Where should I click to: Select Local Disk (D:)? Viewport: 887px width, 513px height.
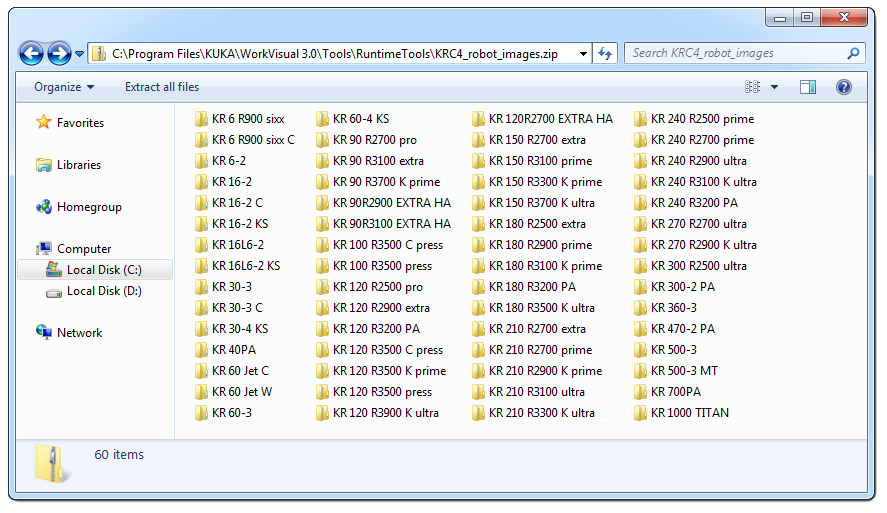click(x=94, y=291)
